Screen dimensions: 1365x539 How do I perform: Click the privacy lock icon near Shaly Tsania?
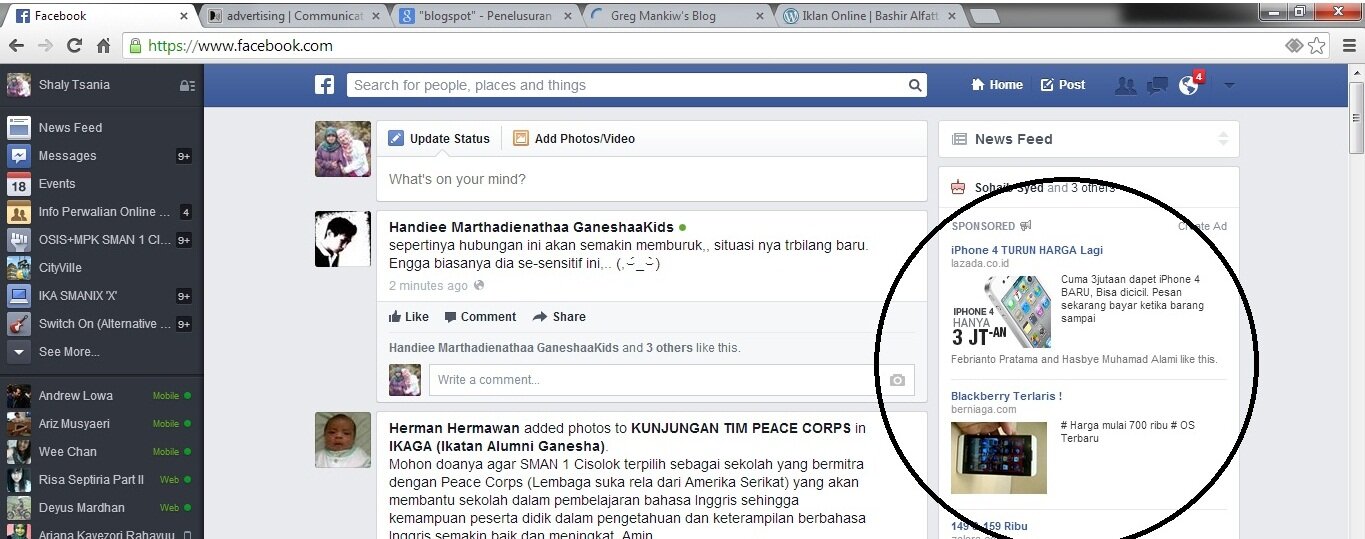tap(187, 85)
